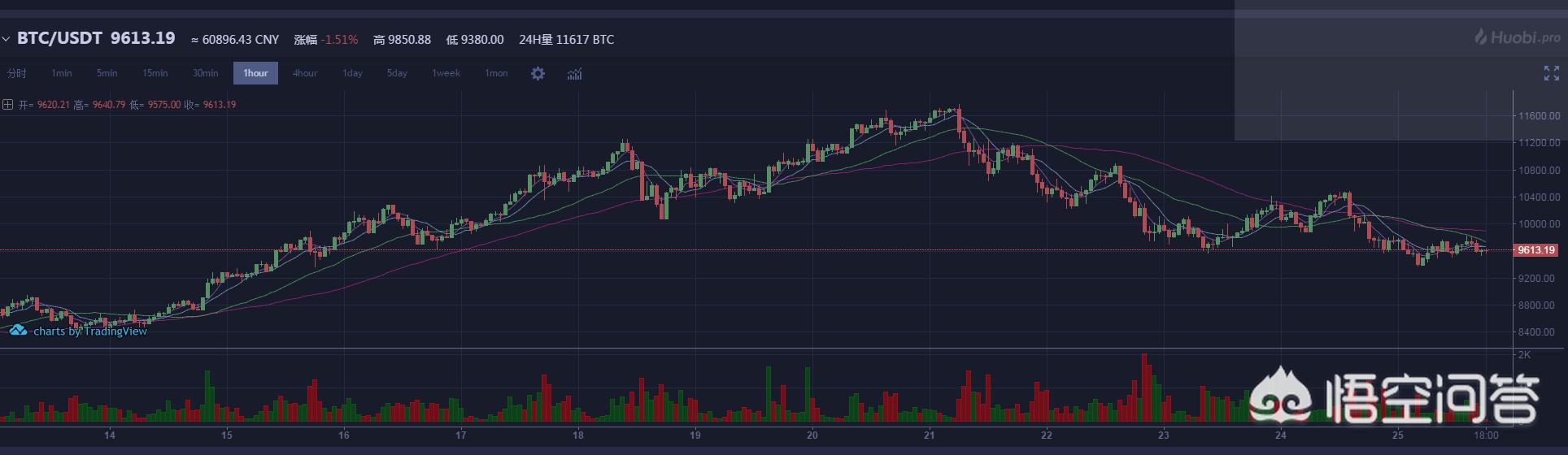
Task: Click the 9613.19 current price label
Action: tap(1536, 250)
